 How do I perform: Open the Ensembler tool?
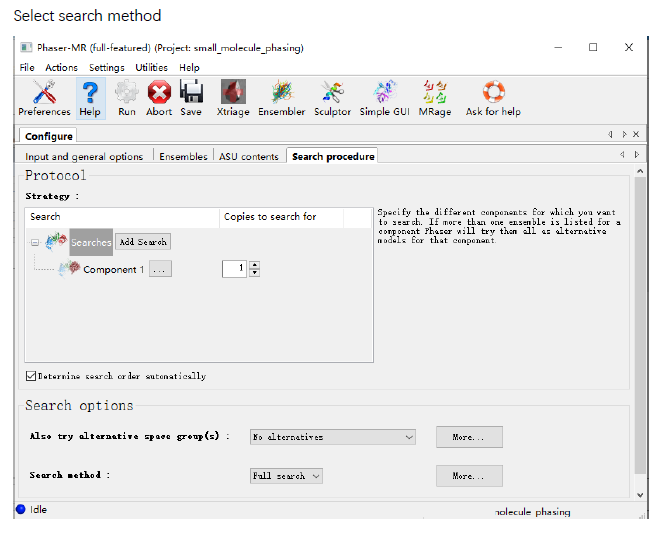pyautogui.click(x=282, y=97)
